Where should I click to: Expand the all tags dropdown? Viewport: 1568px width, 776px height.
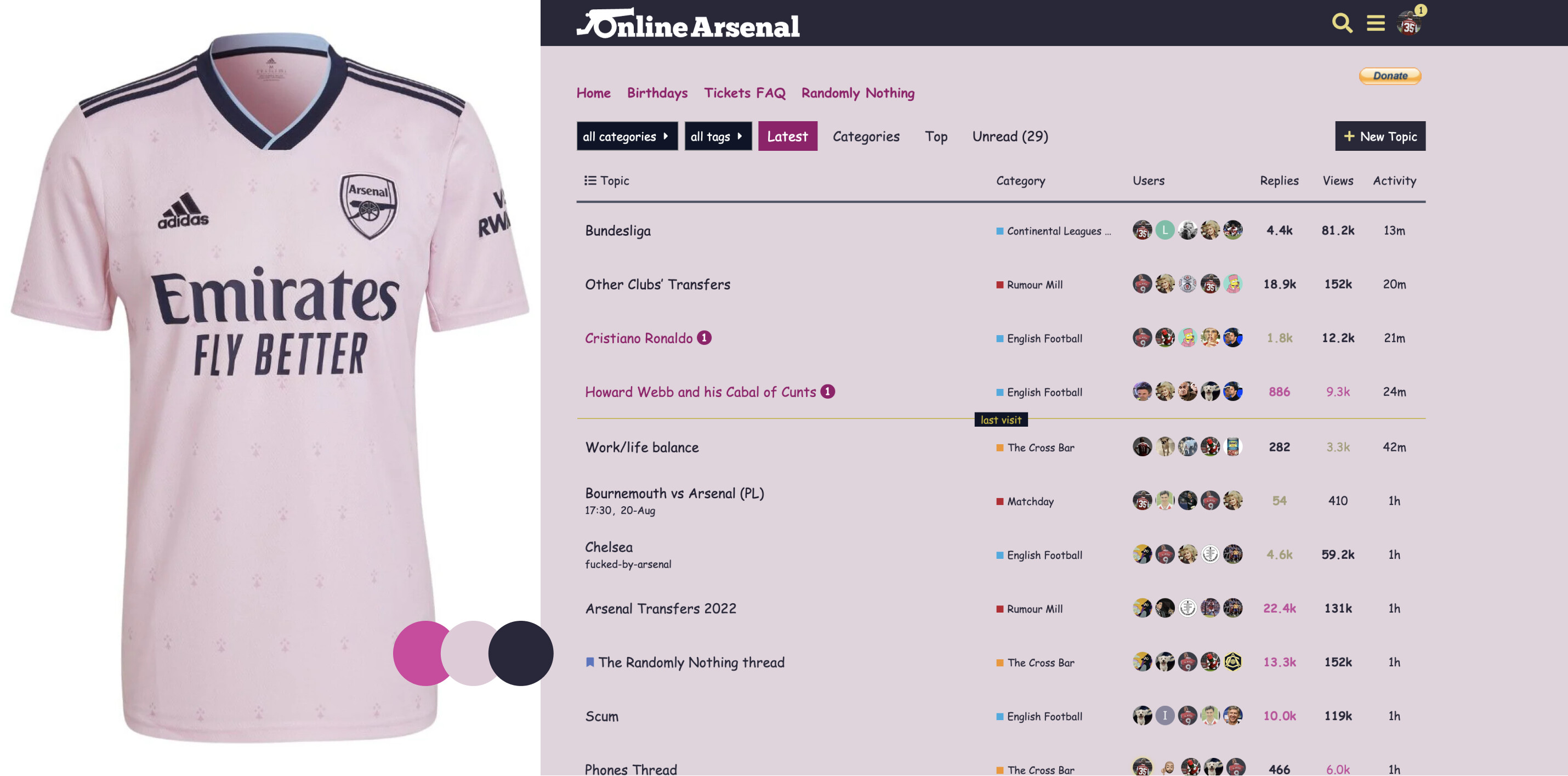tap(718, 136)
